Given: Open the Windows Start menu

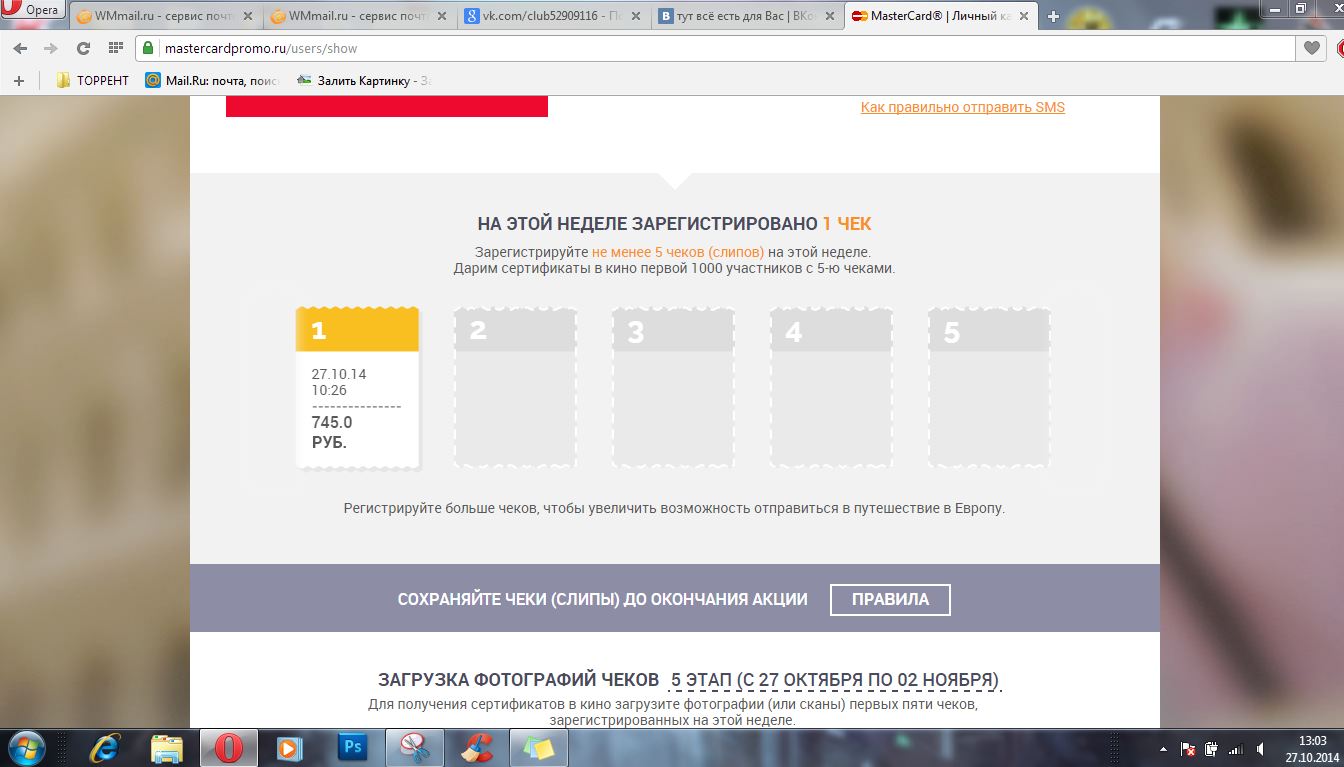Looking at the screenshot, I should [x=26, y=747].
